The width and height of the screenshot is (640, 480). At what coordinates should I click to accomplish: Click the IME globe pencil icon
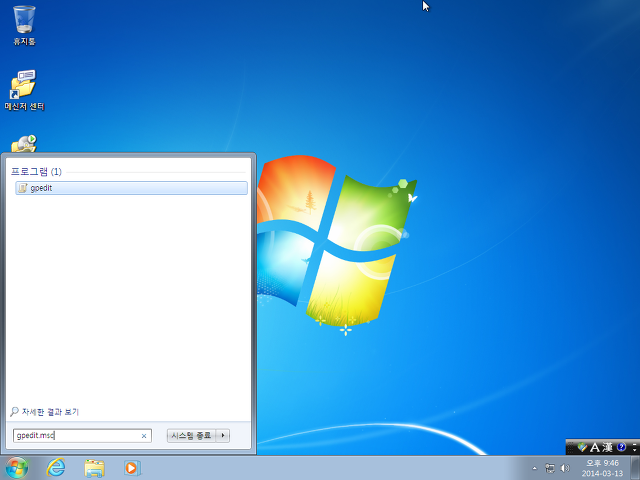tap(582, 447)
